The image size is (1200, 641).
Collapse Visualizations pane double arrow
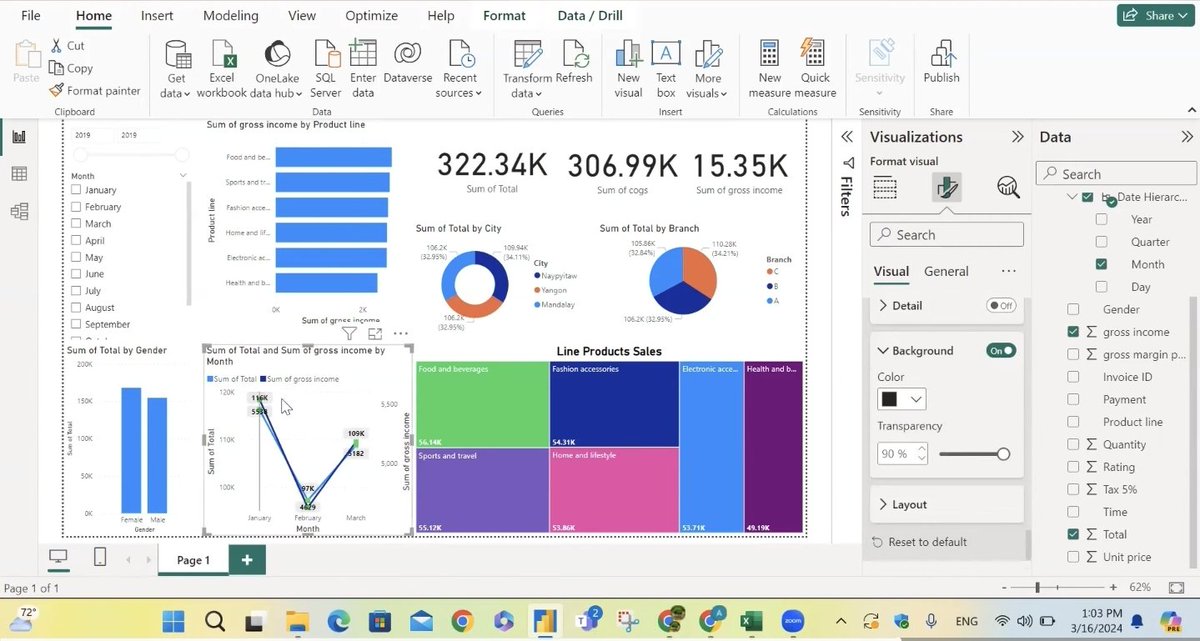(1018, 137)
